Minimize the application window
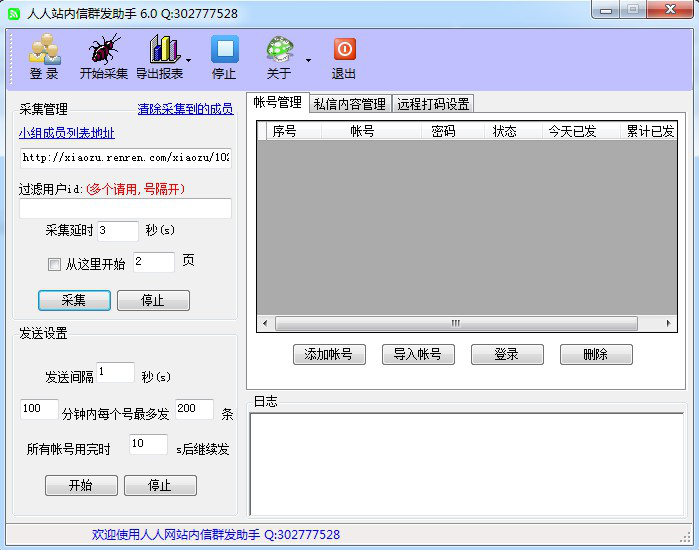The height and width of the screenshot is (550, 699). pyautogui.click(x=606, y=10)
